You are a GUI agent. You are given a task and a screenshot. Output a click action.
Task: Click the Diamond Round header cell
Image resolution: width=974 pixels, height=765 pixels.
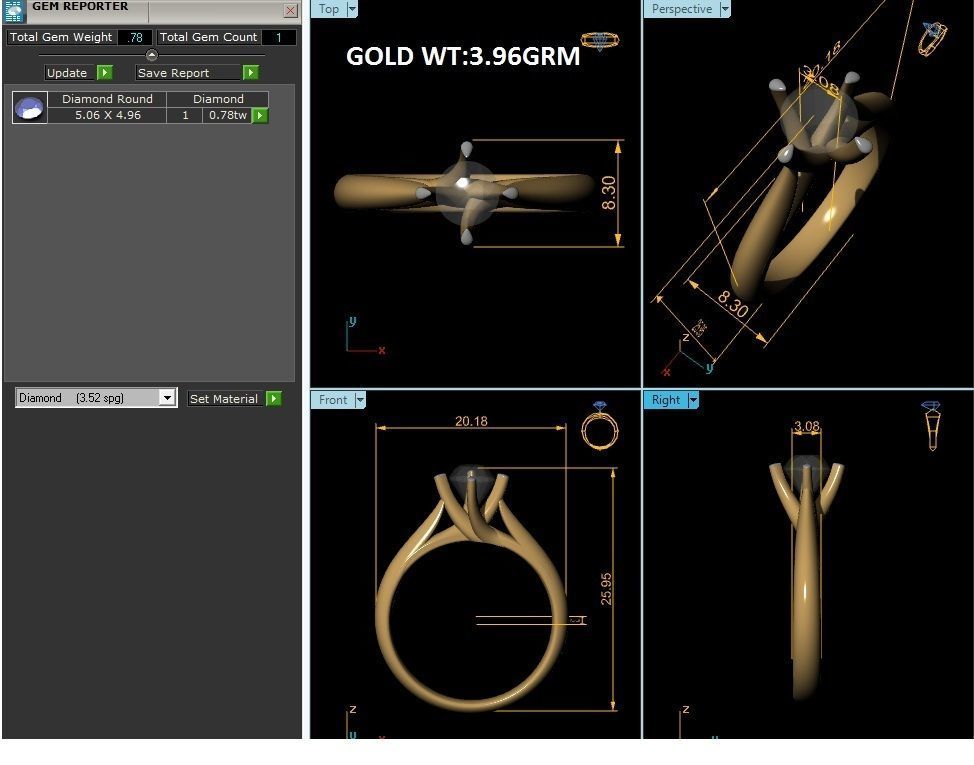click(x=107, y=99)
